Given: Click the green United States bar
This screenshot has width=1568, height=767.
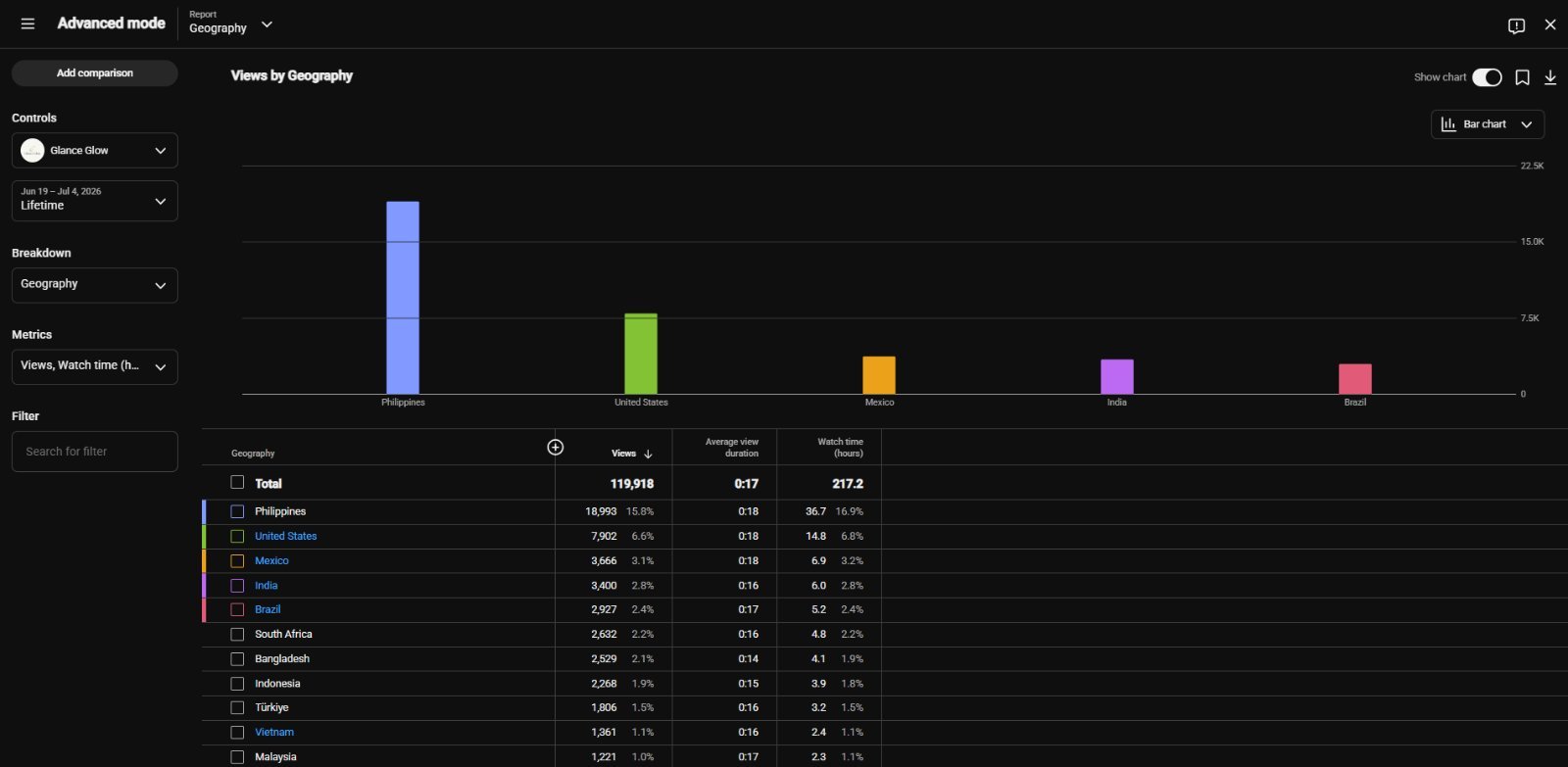Looking at the screenshot, I should point(641,354).
